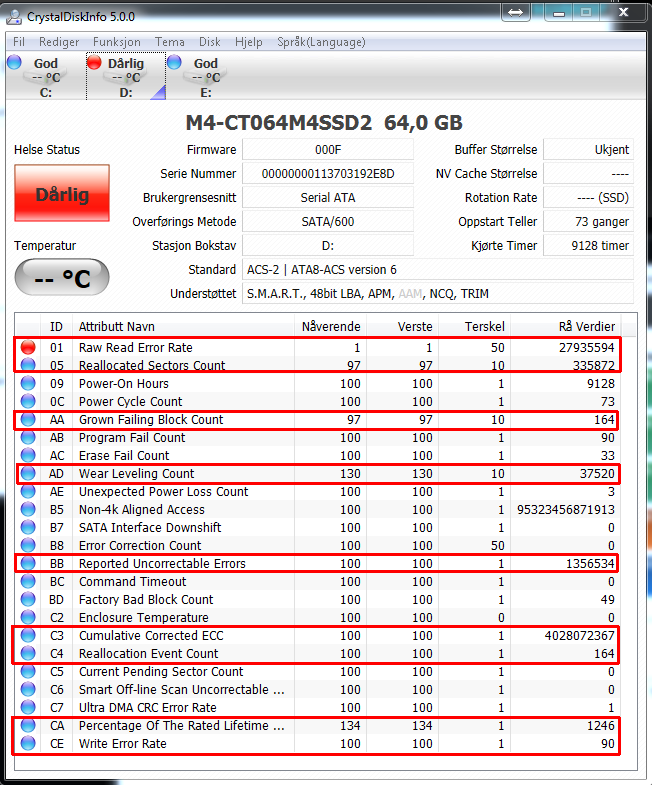The width and height of the screenshot is (652, 785).
Task: Click the status orb for Non-4k Aligned Access
Action: [28, 509]
